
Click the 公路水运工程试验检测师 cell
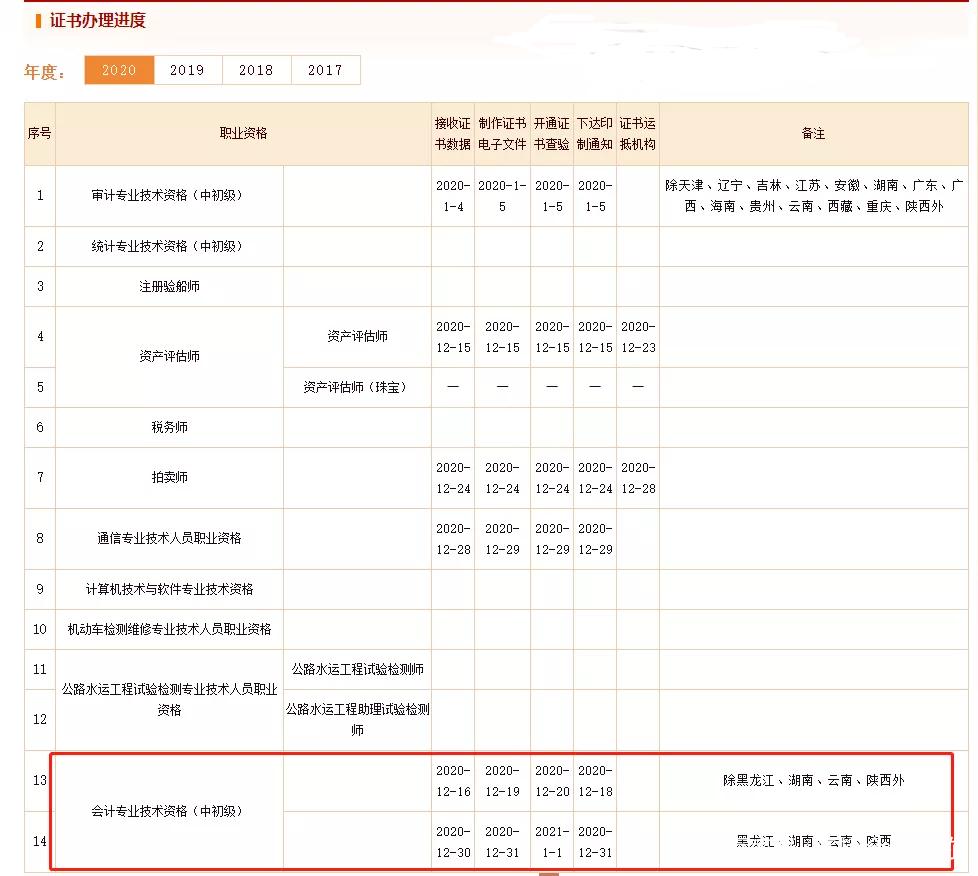point(357,669)
